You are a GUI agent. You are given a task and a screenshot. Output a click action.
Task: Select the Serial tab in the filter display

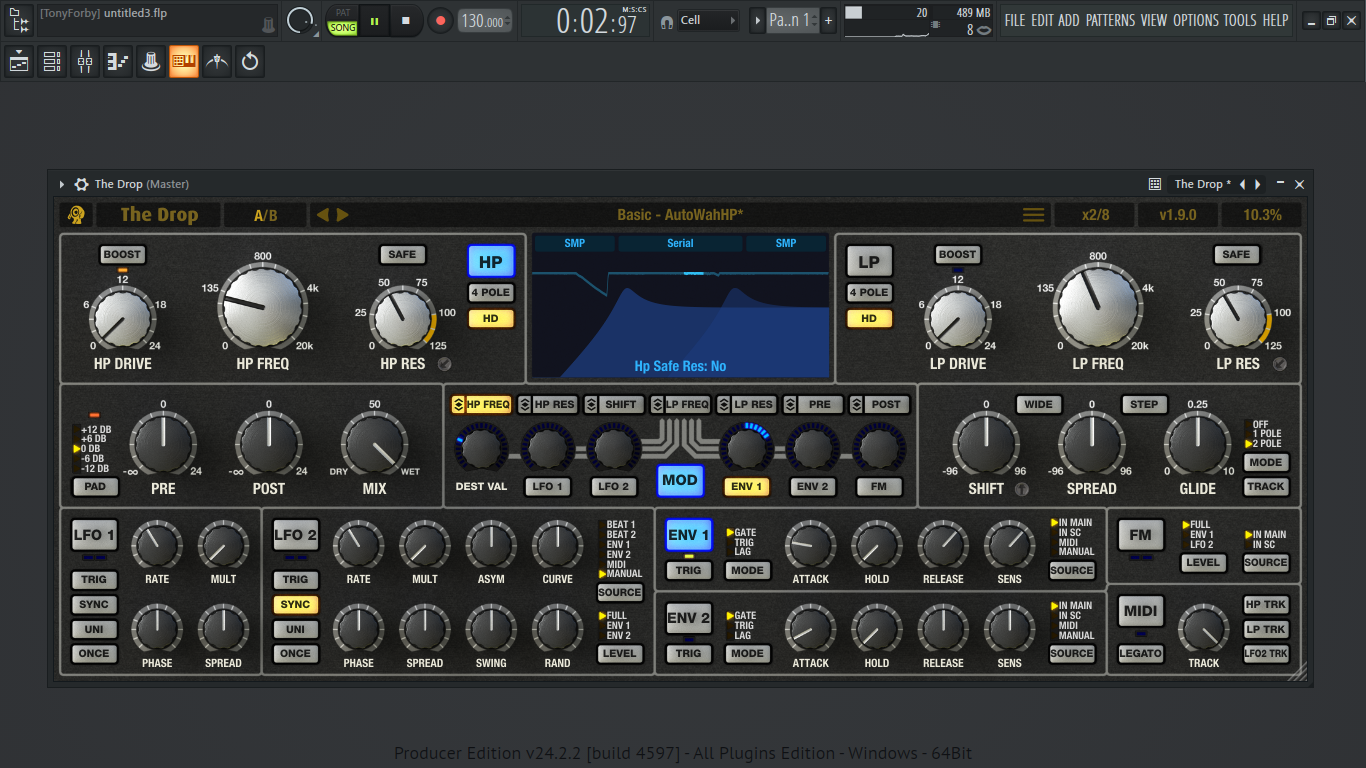coord(680,243)
